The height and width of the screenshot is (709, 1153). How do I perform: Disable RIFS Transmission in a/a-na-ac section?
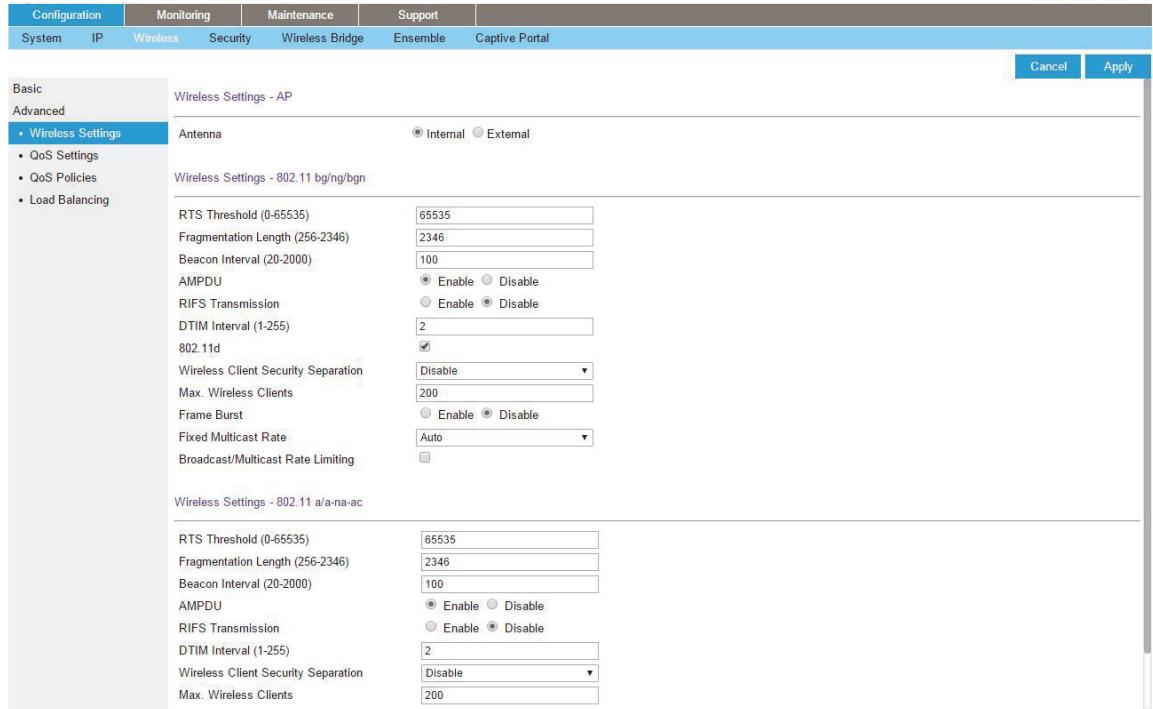coord(493,627)
